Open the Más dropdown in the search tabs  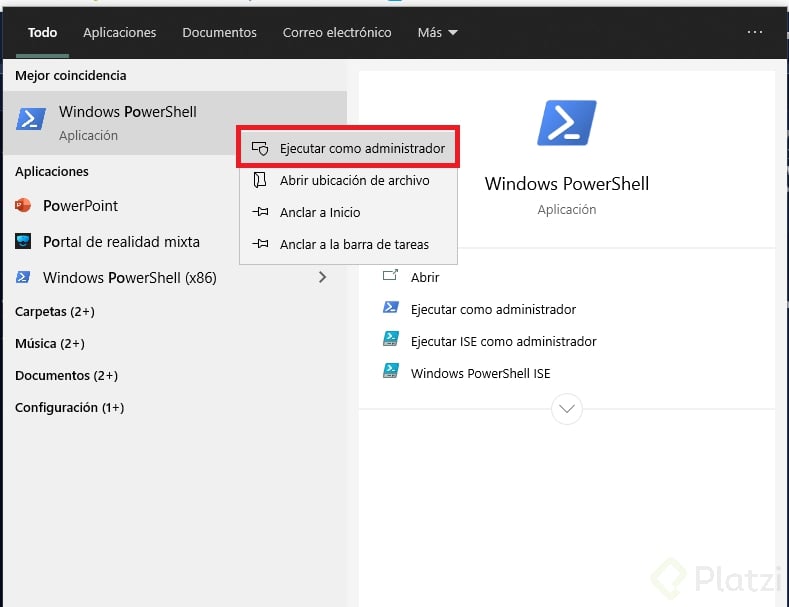437,33
